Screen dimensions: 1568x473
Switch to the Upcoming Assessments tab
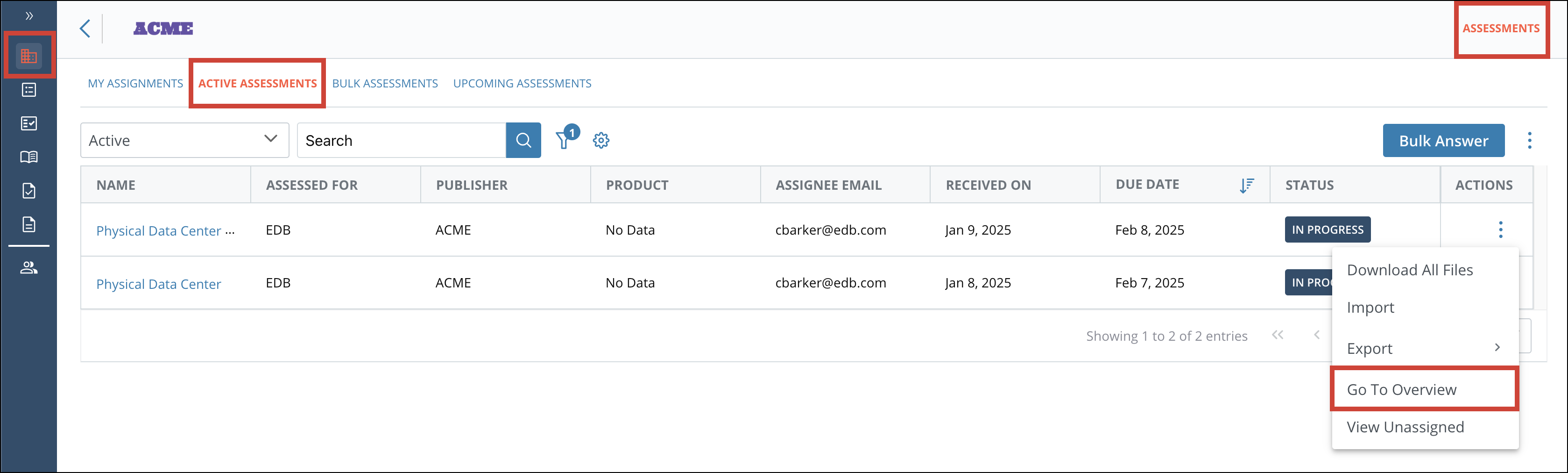[522, 83]
